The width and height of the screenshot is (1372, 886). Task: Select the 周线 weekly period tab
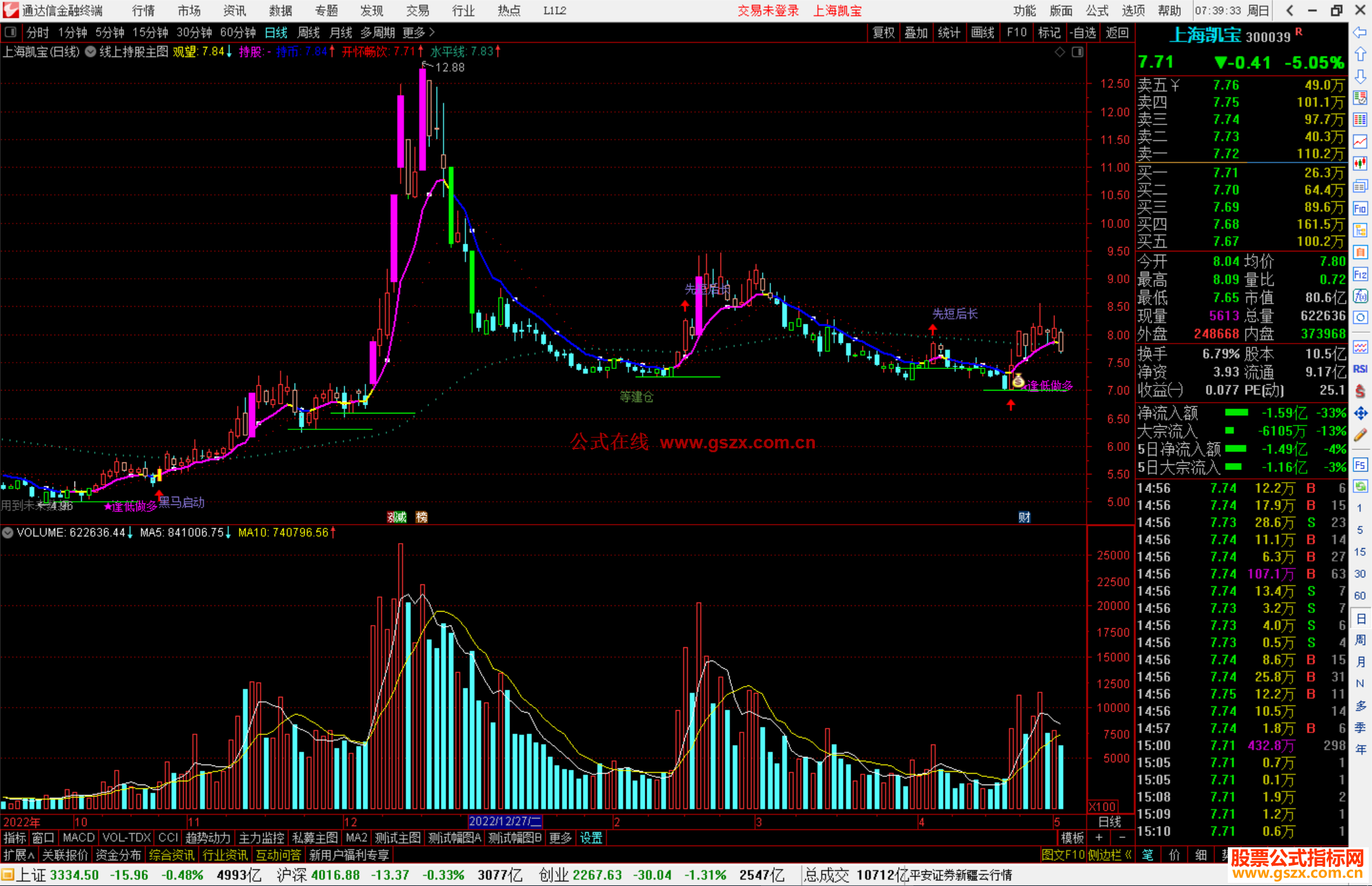click(309, 32)
